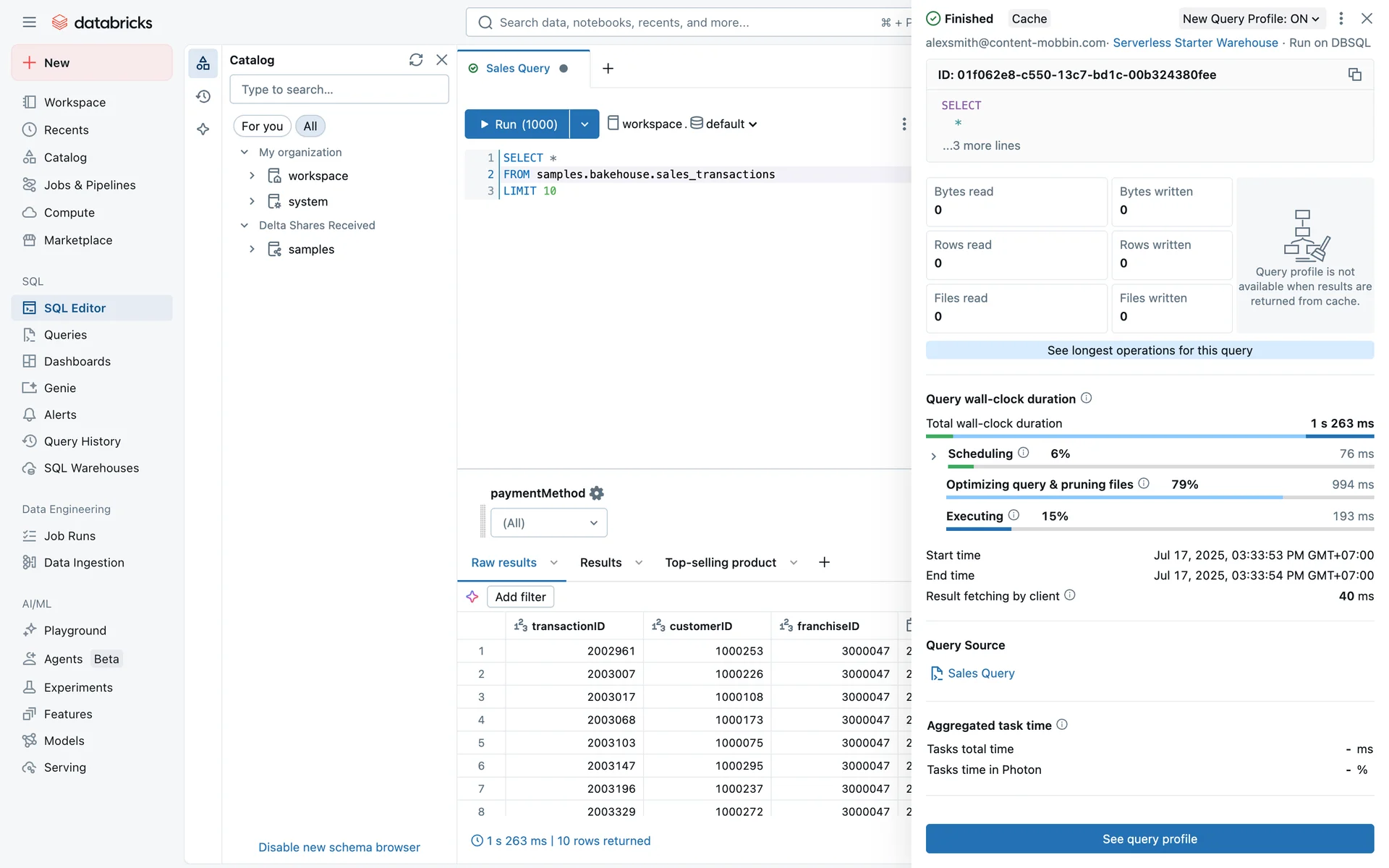Open Query History in sidebar
The height and width of the screenshot is (868, 1389).
[82, 441]
